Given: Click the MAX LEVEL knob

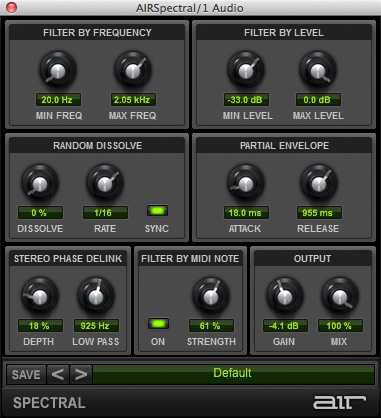Looking at the screenshot, I should (318, 70).
